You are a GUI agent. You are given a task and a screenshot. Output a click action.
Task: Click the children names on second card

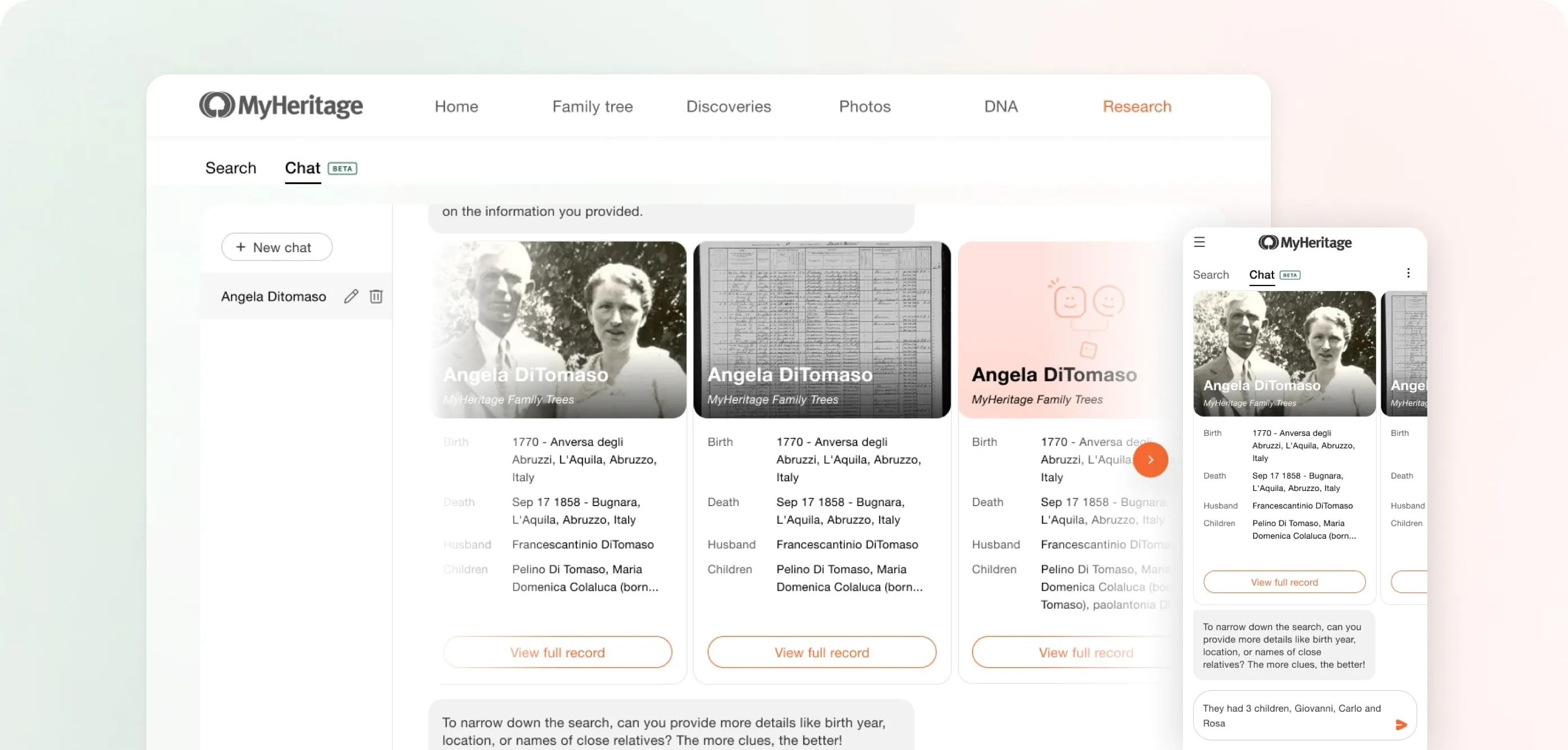click(849, 578)
